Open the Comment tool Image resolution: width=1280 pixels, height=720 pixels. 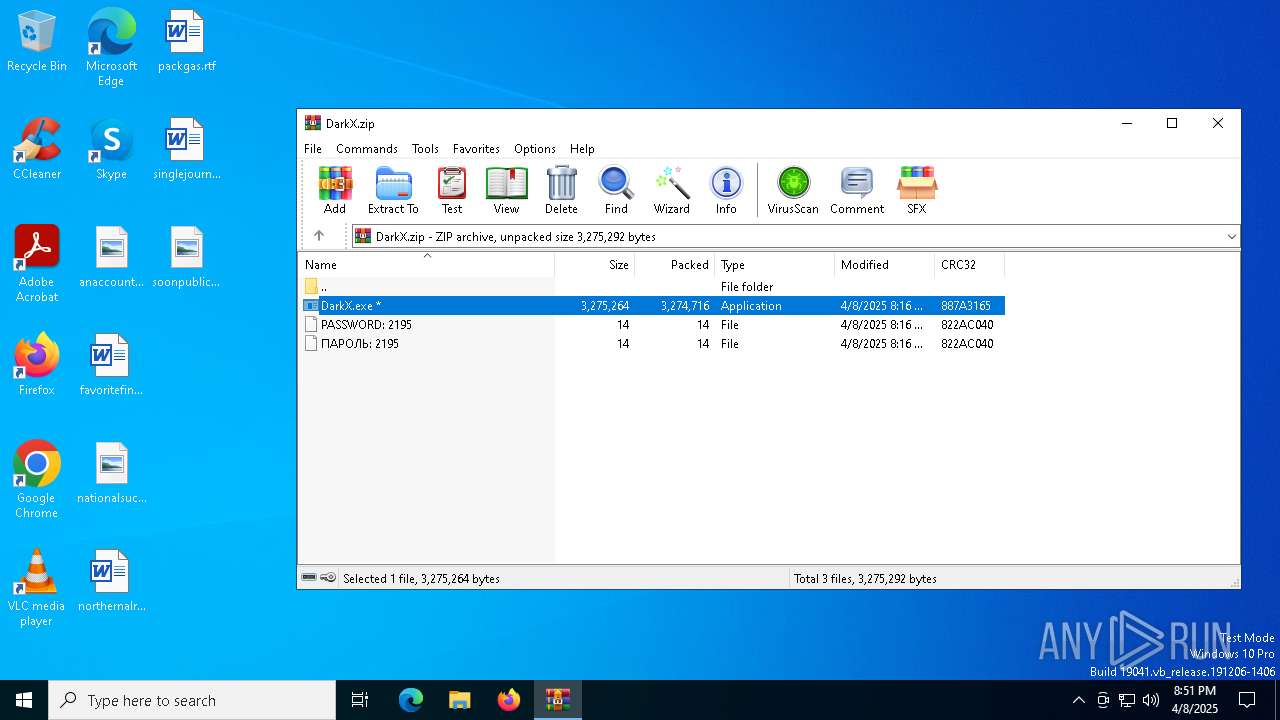tap(857, 190)
